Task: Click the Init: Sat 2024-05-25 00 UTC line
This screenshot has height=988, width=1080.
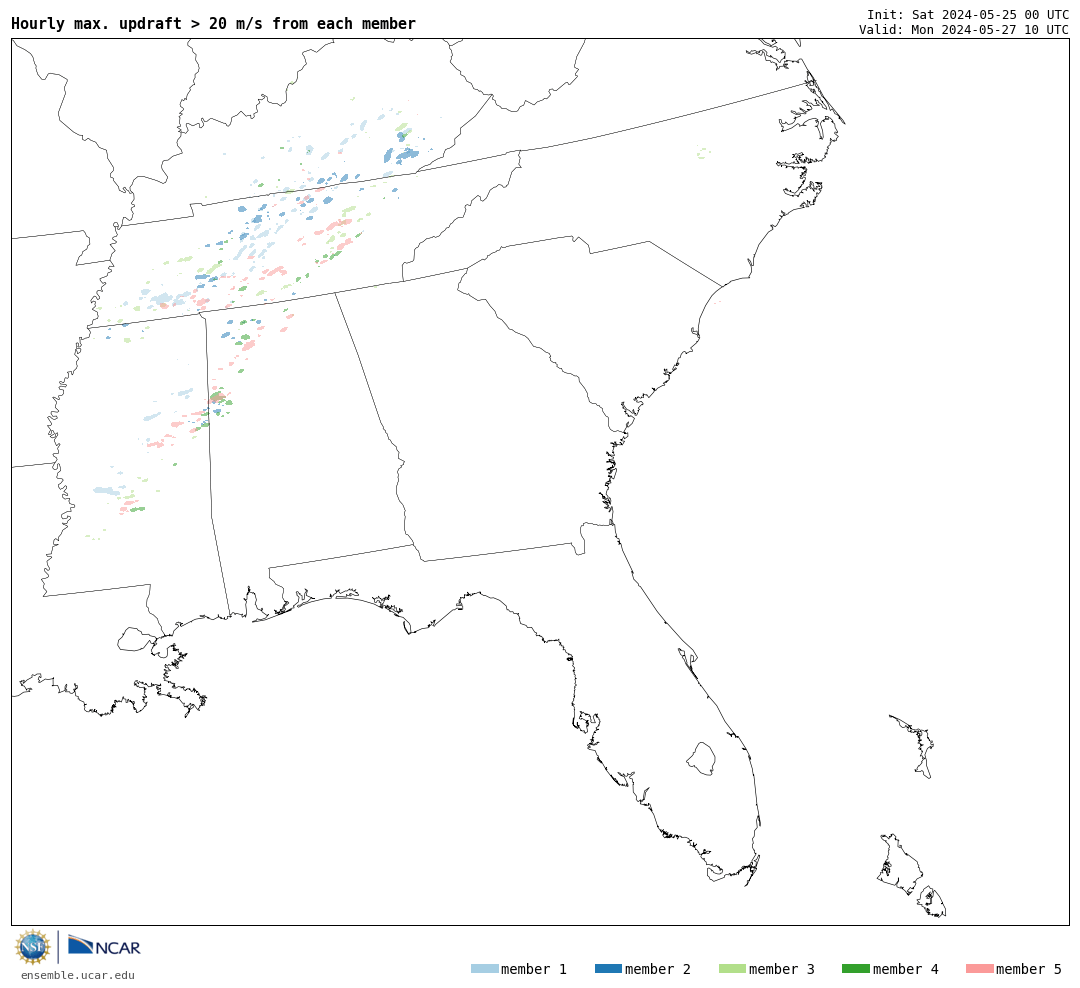Action: (x=968, y=14)
